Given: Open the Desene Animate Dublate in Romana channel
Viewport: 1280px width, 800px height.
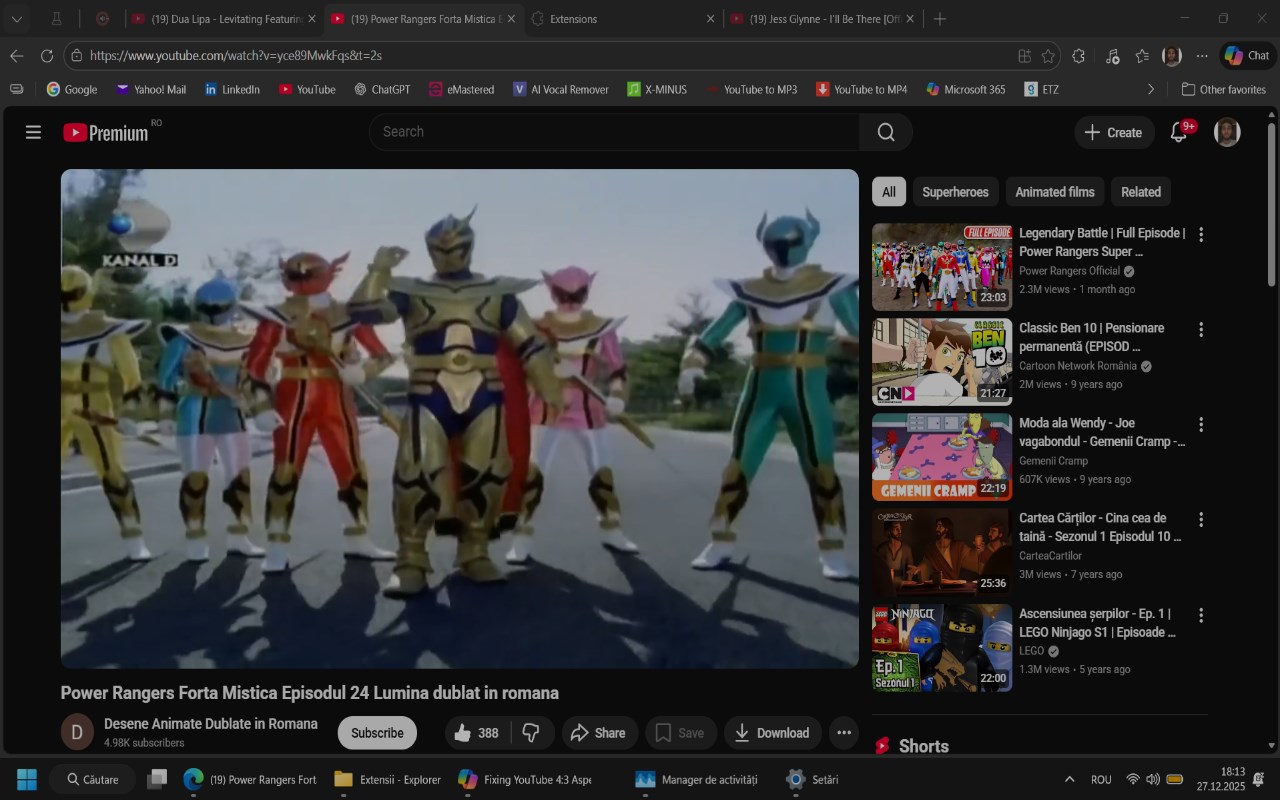Looking at the screenshot, I should (211, 724).
